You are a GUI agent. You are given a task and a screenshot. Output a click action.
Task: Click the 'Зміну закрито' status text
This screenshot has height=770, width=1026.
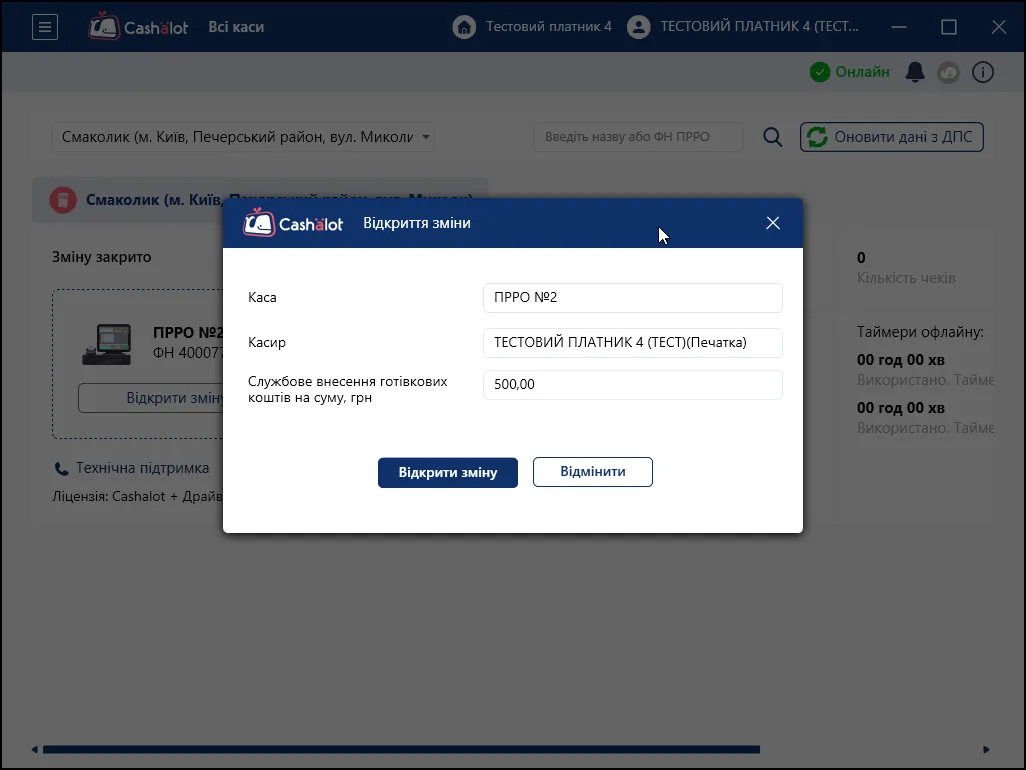tap(101, 257)
